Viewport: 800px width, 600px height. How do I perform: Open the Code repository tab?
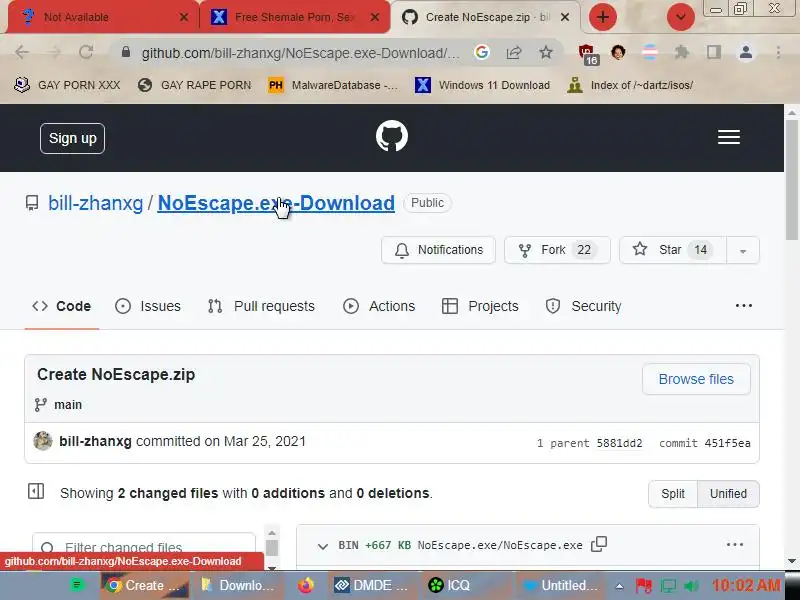62,306
